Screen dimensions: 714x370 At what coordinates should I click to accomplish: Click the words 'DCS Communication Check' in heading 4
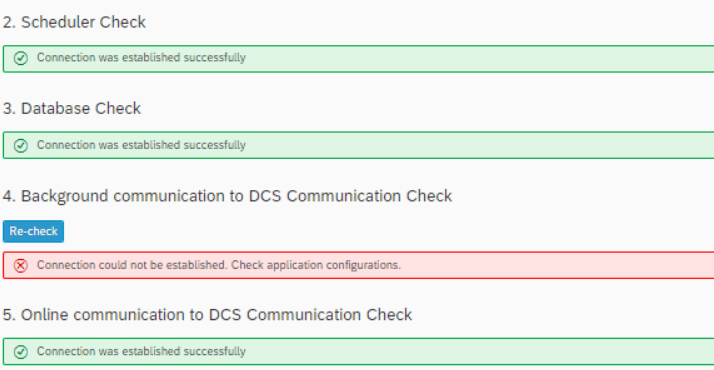[x=350, y=196]
